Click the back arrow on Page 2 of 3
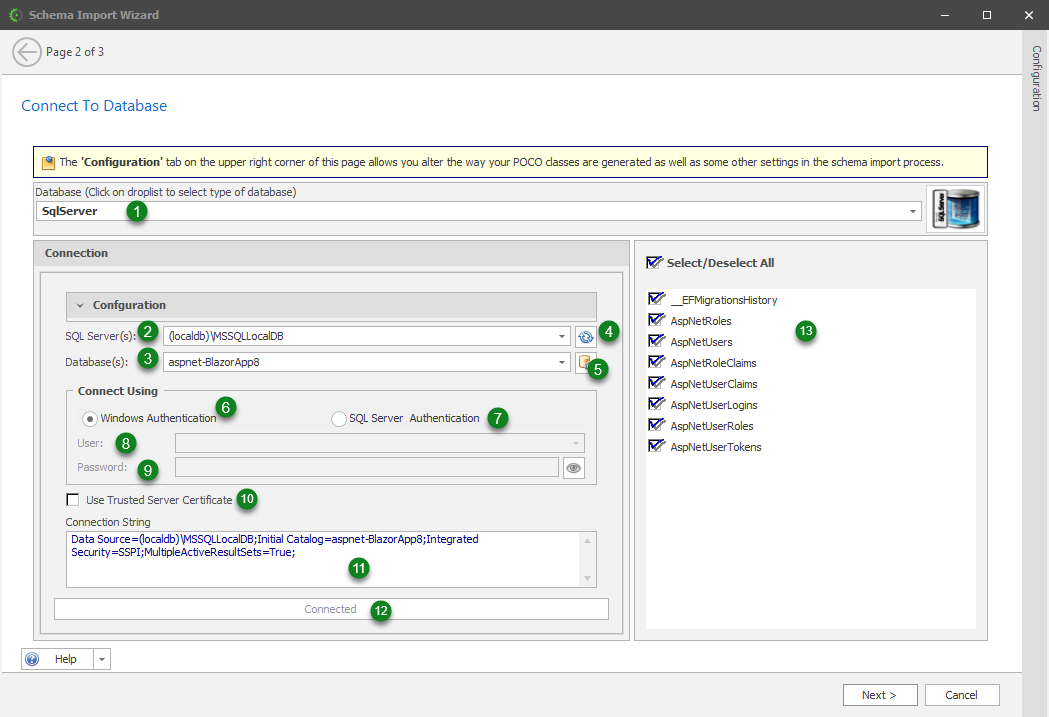 pos(27,51)
